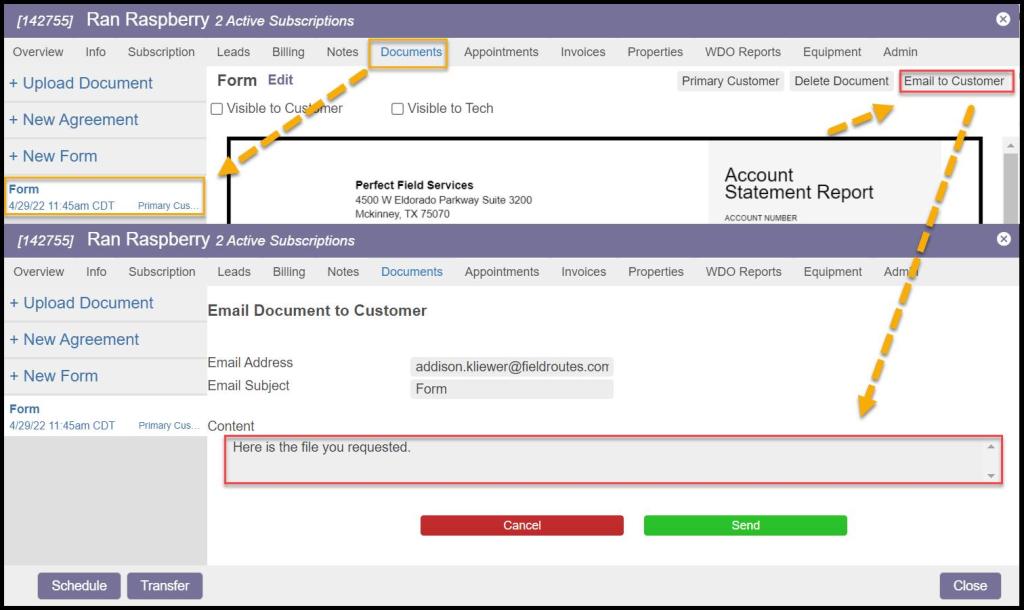Image resolution: width=1024 pixels, height=610 pixels.
Task: Click Edit link next to Form title
Action: [x=280, y=80]
